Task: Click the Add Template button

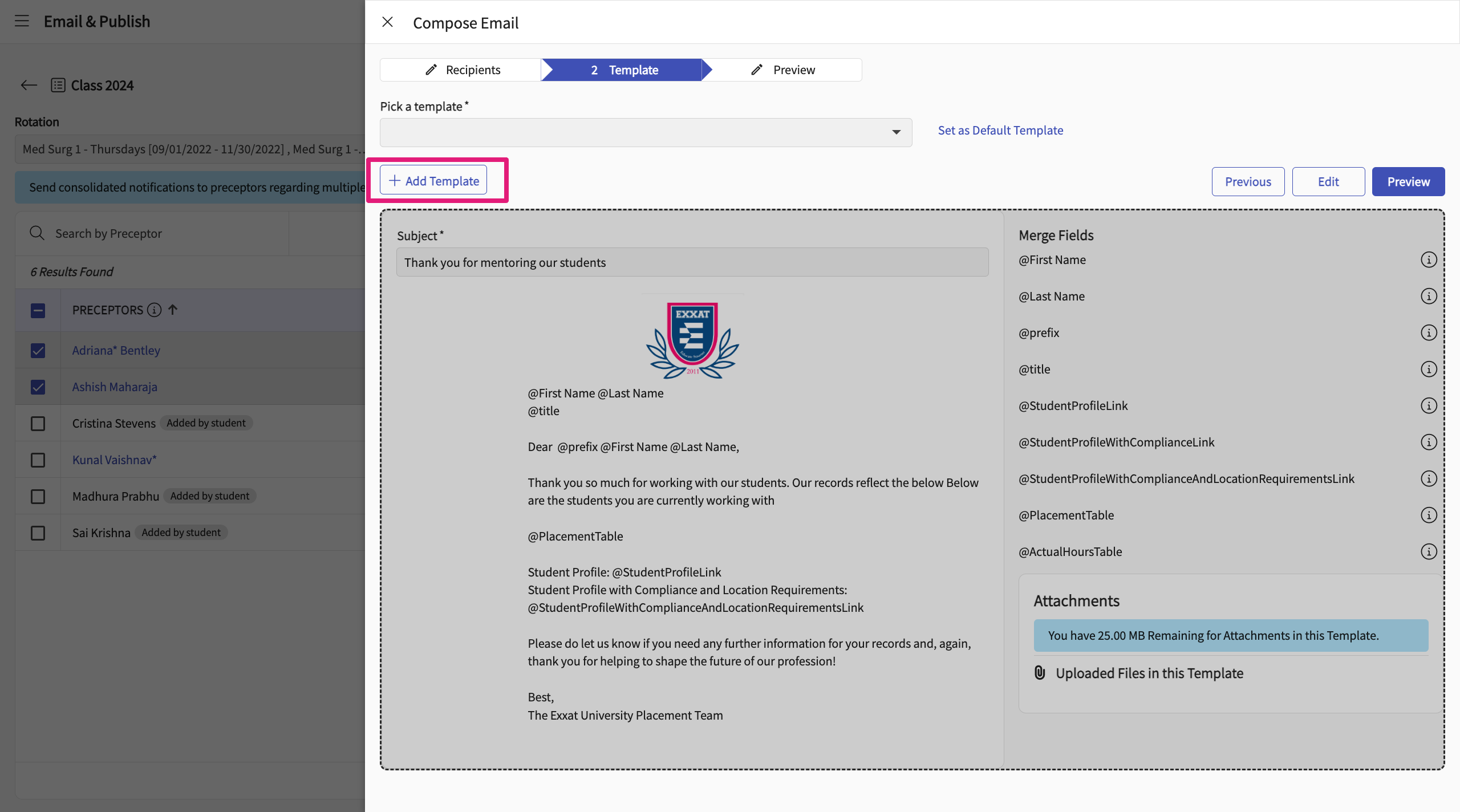Action: [433, 181]
